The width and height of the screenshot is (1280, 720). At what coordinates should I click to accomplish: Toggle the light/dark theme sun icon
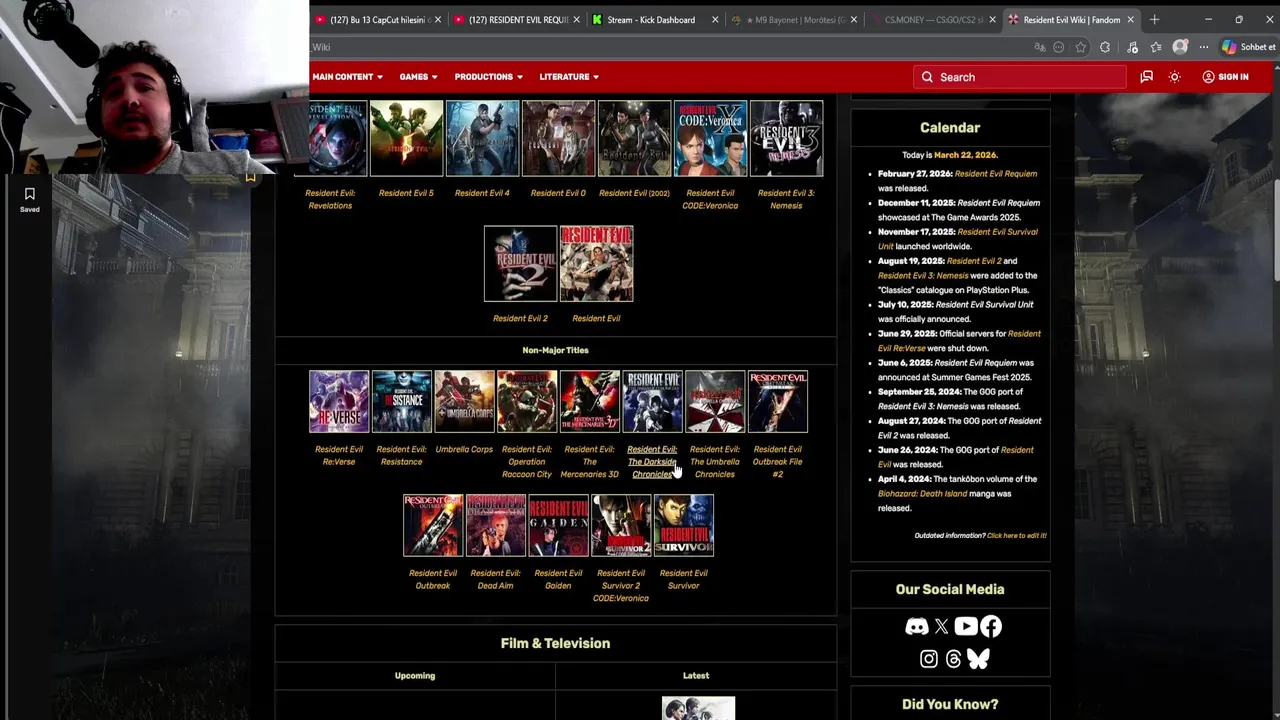pyautogui.click(x=1175, y=77)
